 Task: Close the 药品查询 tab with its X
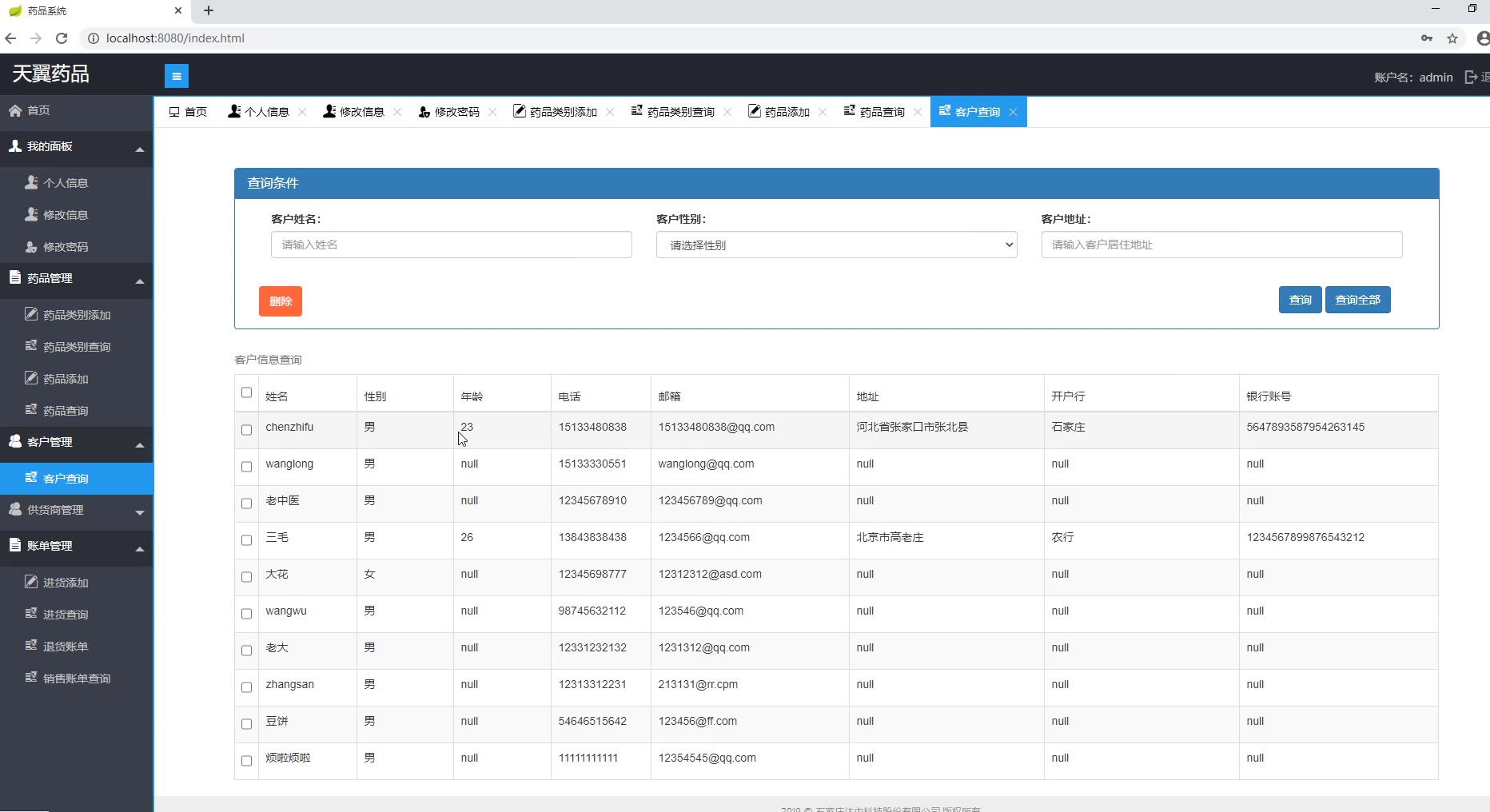[917, 112]
